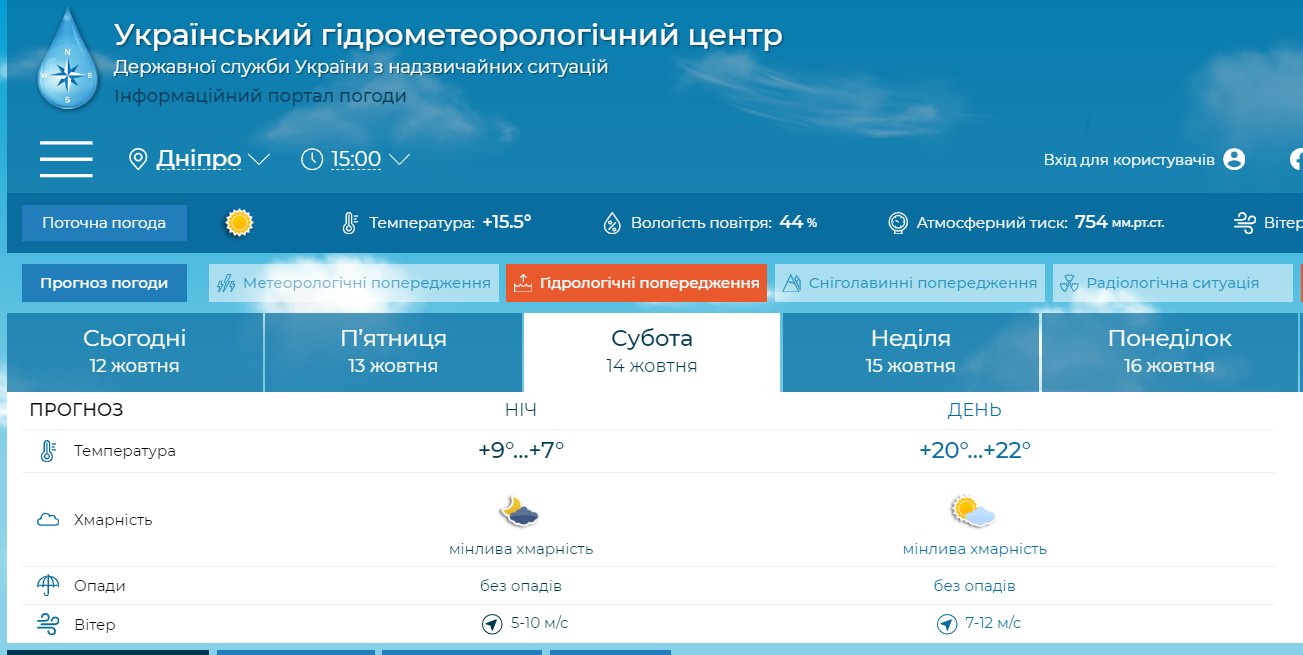The width and height of the screenshot is (1303, 655).
Task: Click the day partly cloudy sun icon
Action: (972, 512)
